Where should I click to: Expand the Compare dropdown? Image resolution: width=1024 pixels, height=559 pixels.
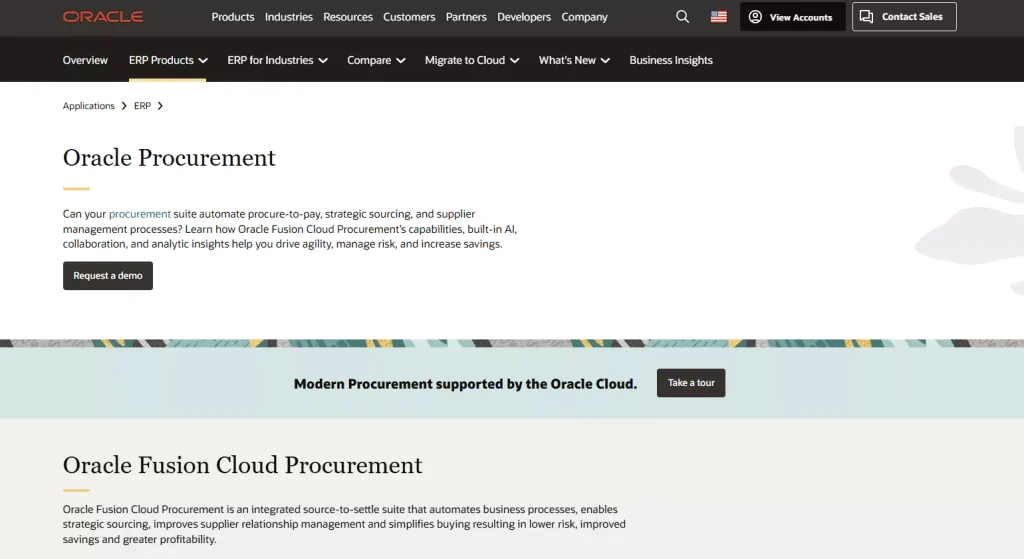[x=376, y=60]
